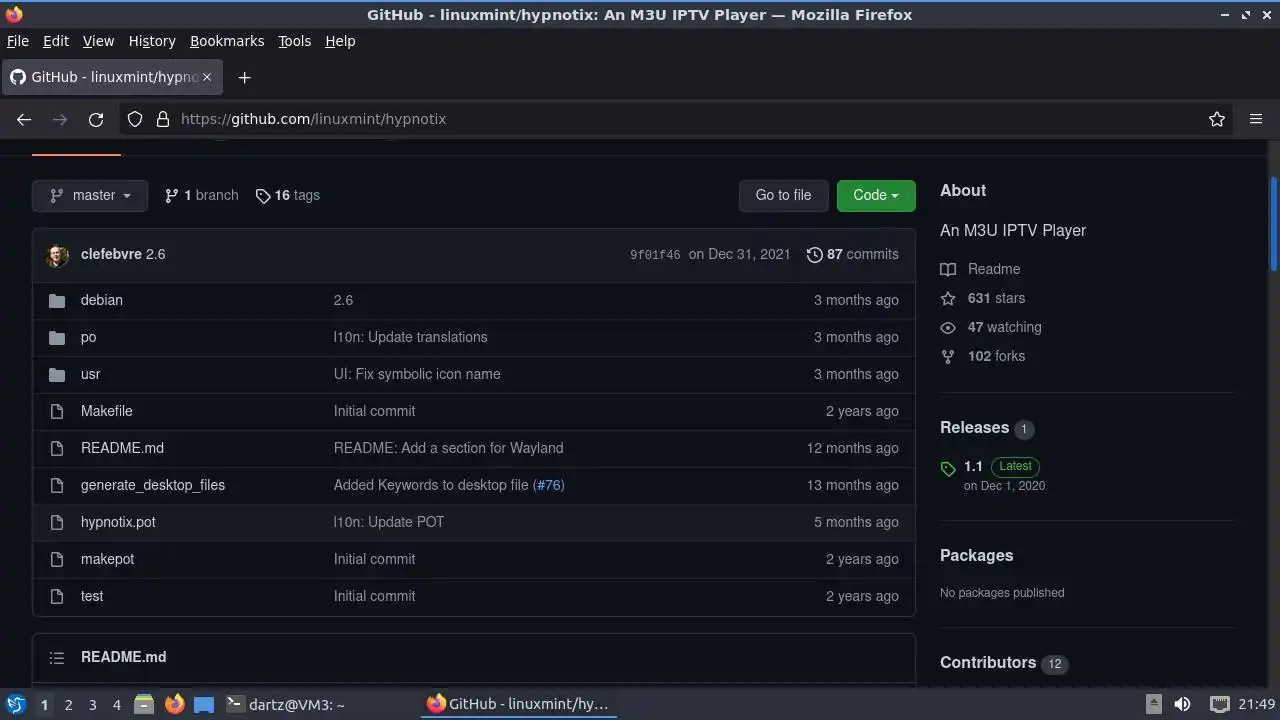Viewport: 1280px width, 720px height.
Task: Switch to workspace 2 in the taskbar
Action: click(x=68, y=705)
